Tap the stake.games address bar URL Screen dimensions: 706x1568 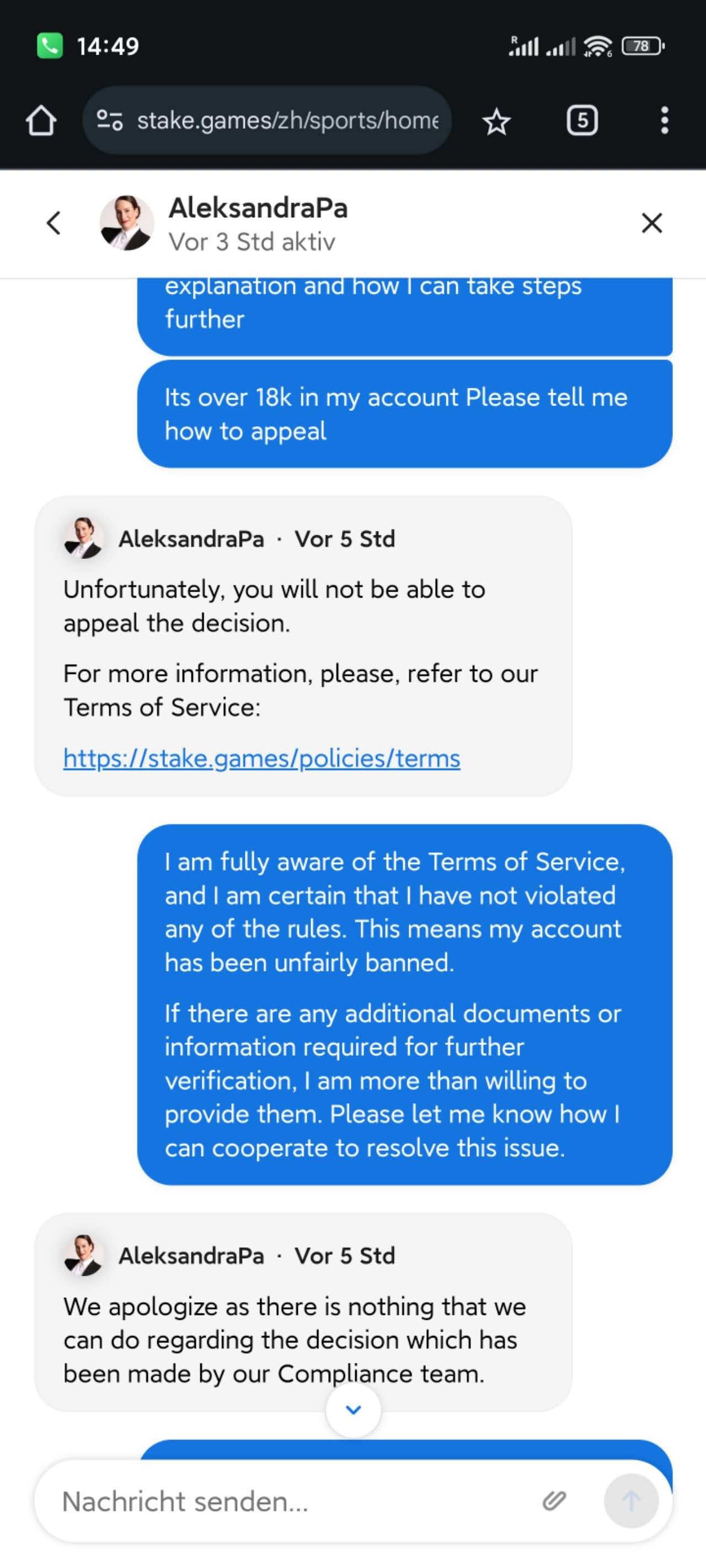point(287,121)
